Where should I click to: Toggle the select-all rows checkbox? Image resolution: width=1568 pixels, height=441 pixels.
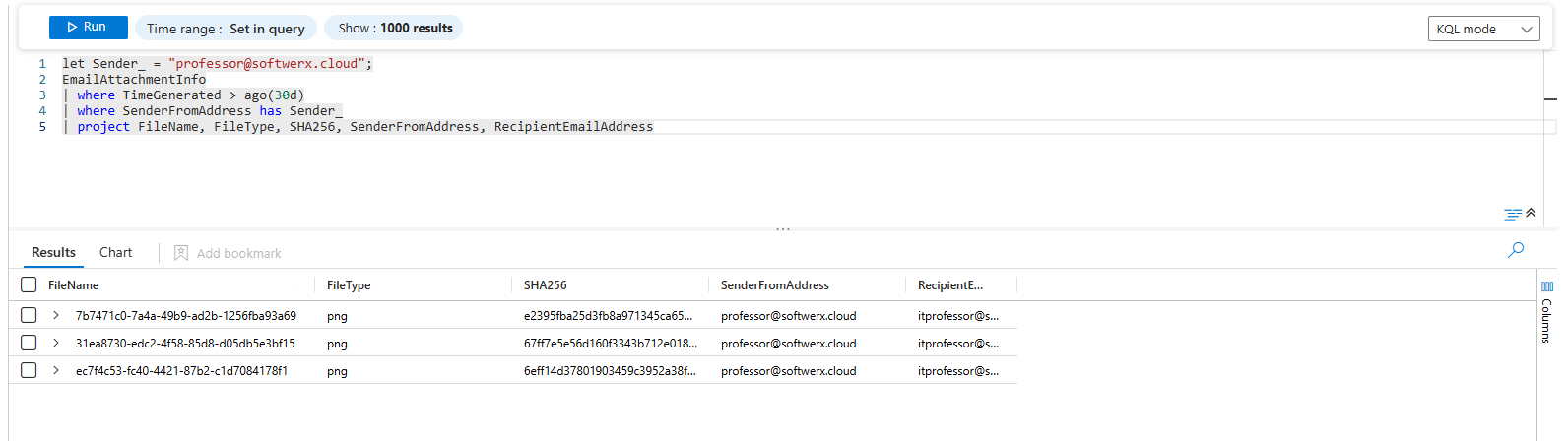(29, 284)
